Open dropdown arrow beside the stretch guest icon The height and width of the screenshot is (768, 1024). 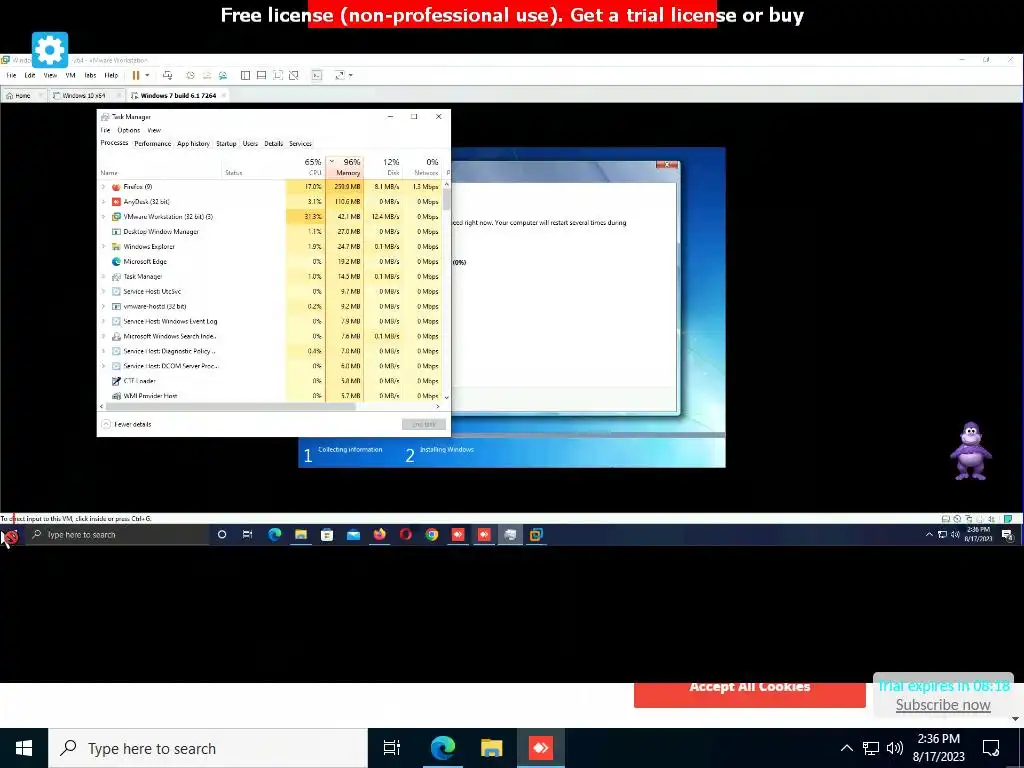point(351,76)
